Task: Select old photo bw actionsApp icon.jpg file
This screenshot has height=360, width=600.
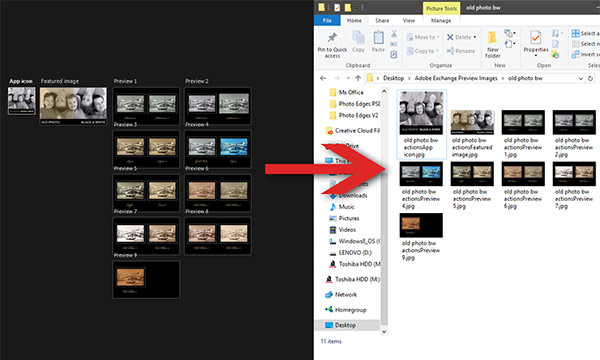Action: point(421,124)
